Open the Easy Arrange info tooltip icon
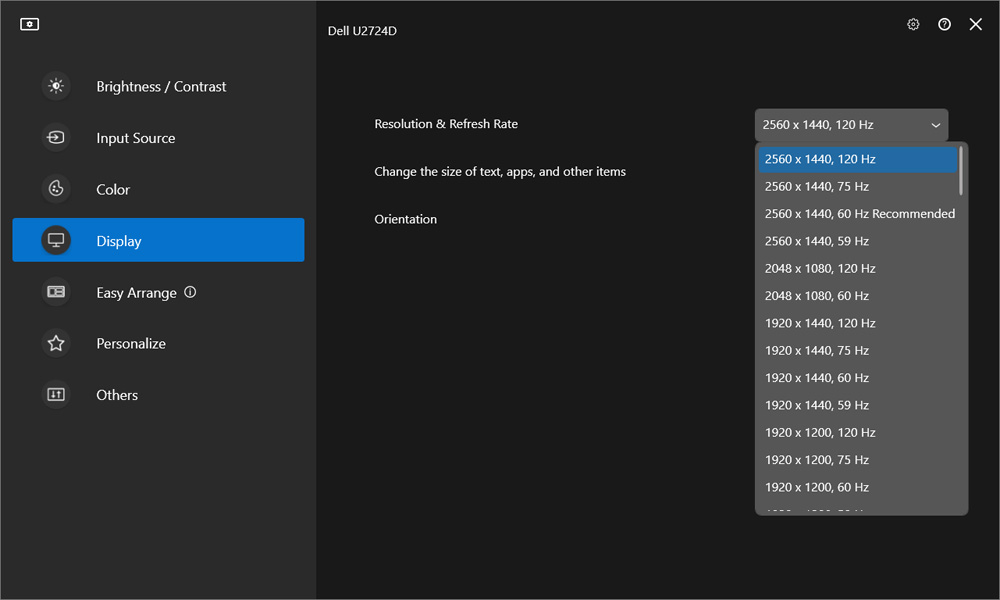1000x600 pixels. (x=190, y=292)
